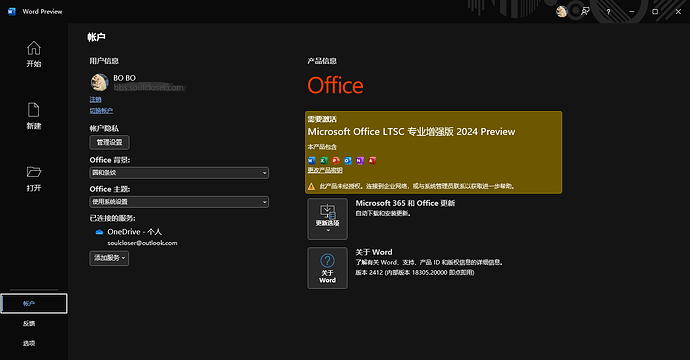
Task: Click the Microsoft Office LTSC 2024 Preview title
Action: point(411,132)
